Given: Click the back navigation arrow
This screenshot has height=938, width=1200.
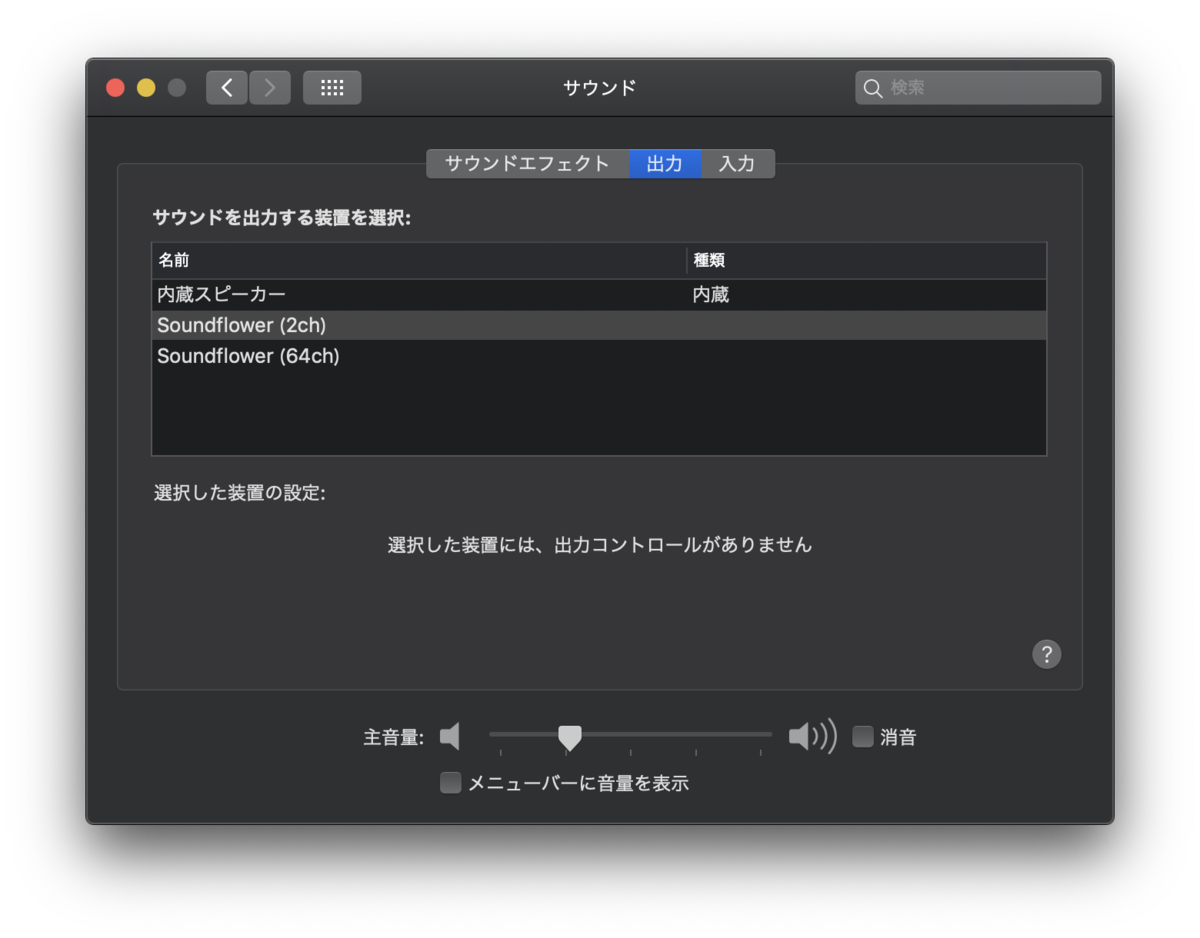Looking at the screenshot, I should click(x=226, y=87).
